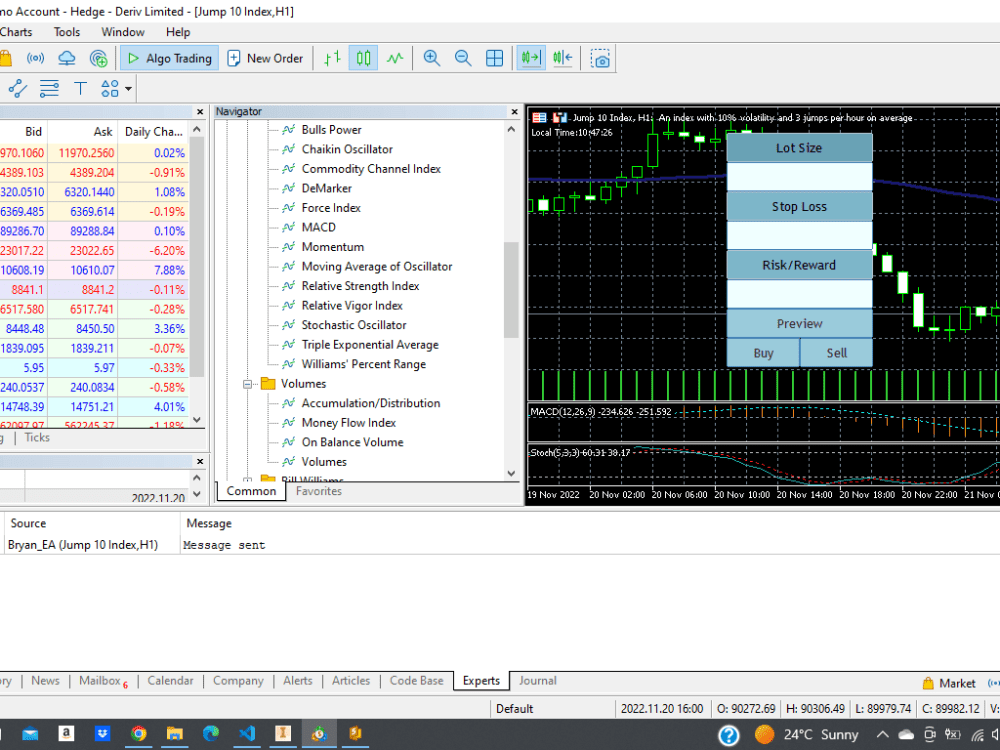Image resolution: width=1000 pixels, height=750 pixels.
Task: Select Money Flow Index indicator
Action: point(348,423)
